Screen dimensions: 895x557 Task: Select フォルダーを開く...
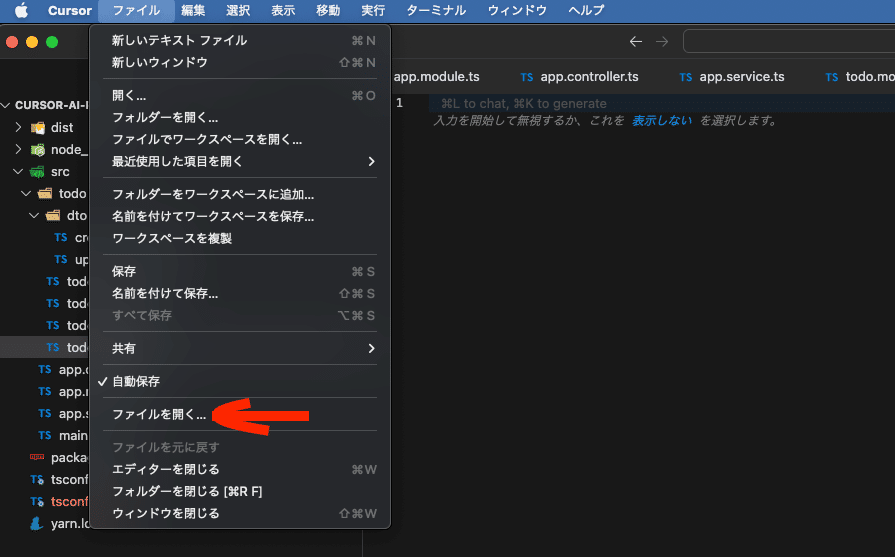pyautogui.click(x=240, y=118)
